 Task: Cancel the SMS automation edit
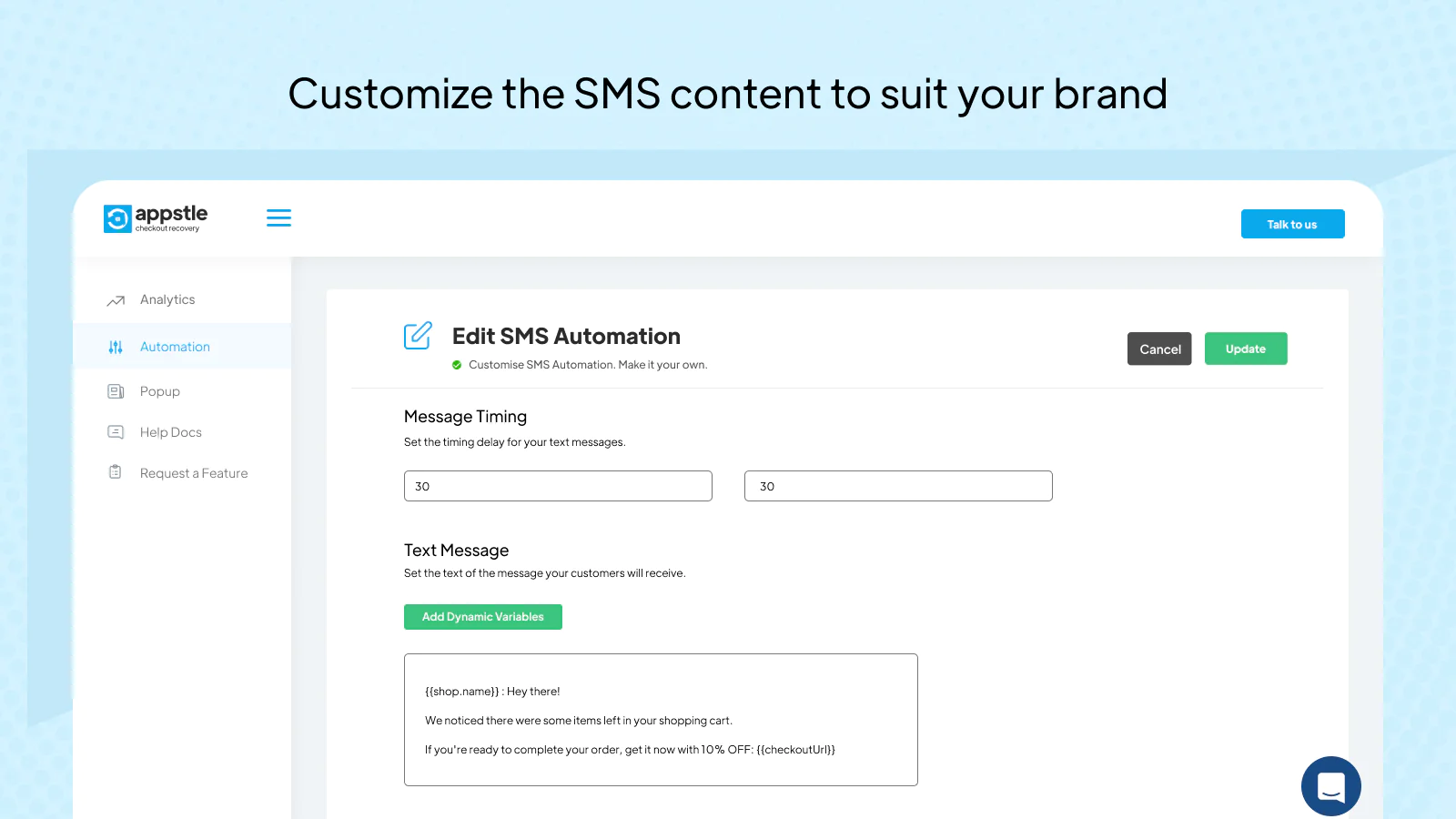pyautogui.click(x=1158, y=349)
